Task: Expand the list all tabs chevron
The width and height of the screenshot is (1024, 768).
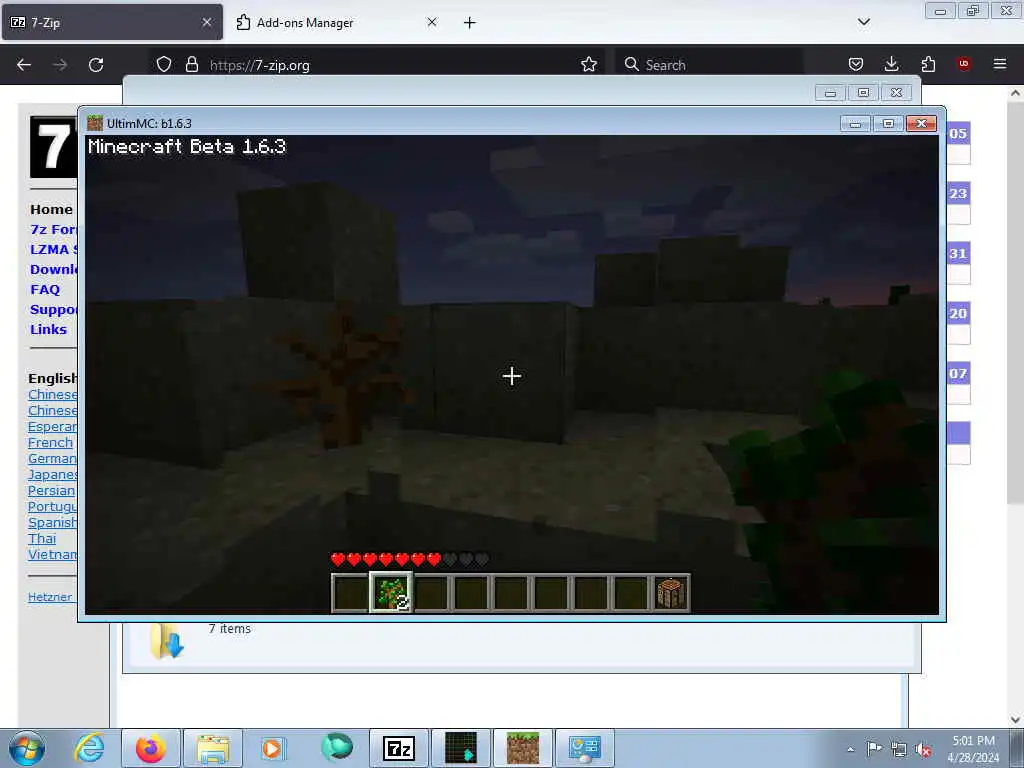Action: tap(864, 22)
